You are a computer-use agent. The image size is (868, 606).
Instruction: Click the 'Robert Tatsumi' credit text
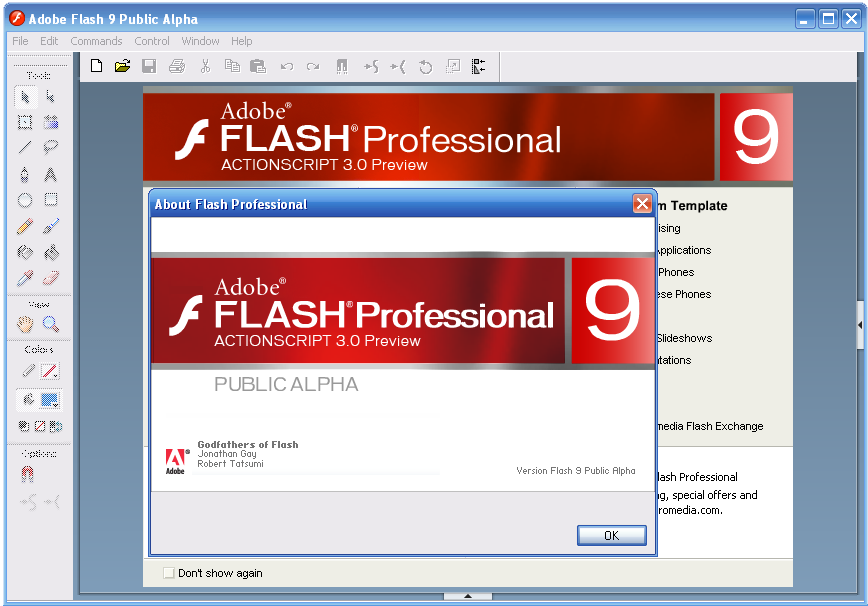[230, 464]
